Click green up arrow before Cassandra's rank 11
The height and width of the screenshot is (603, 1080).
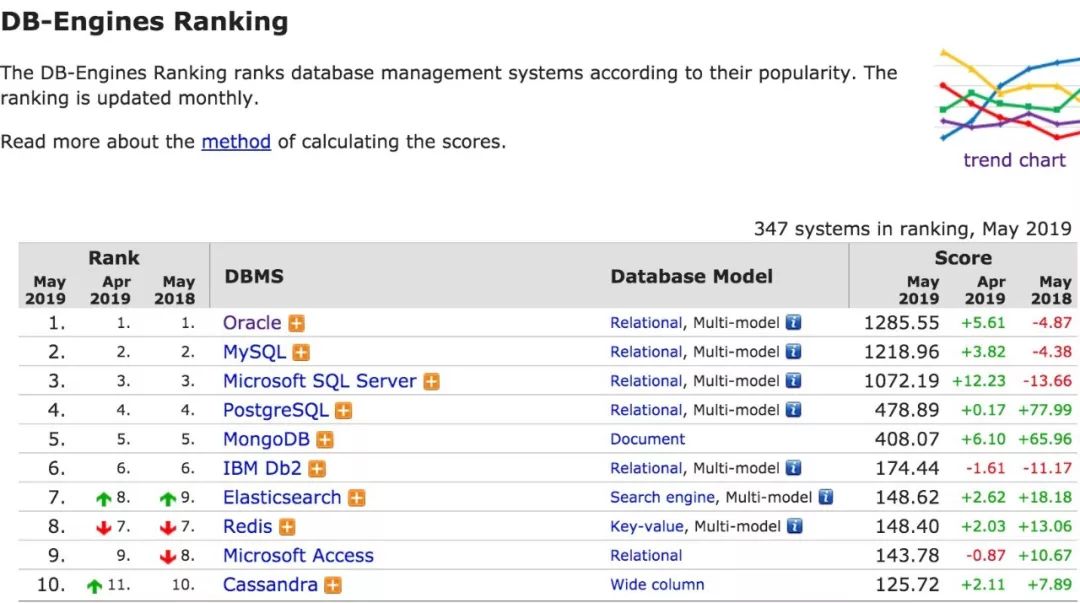(x=94, y=586)
